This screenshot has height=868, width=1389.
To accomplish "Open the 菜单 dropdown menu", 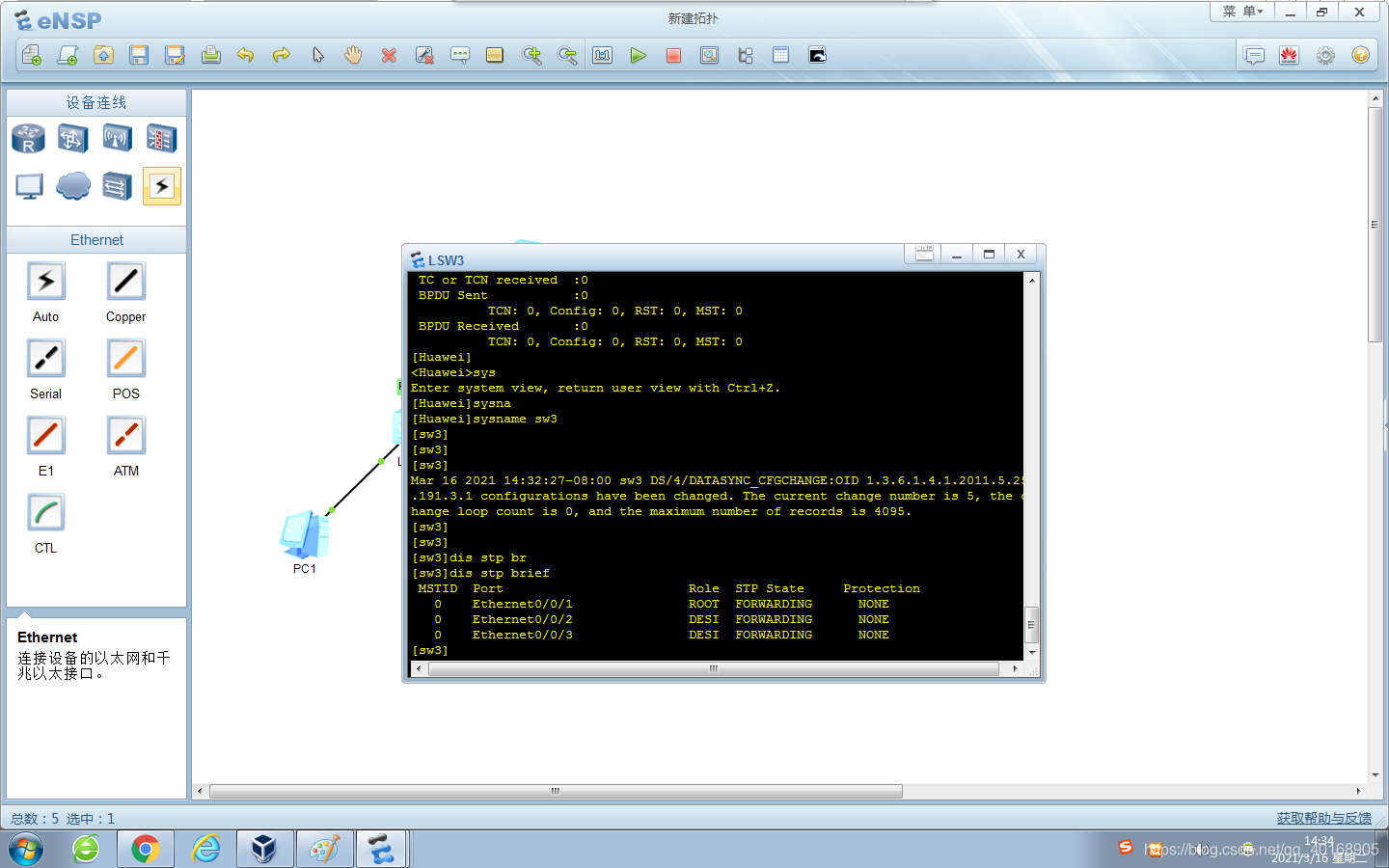I will click(x=1242, y=12).
